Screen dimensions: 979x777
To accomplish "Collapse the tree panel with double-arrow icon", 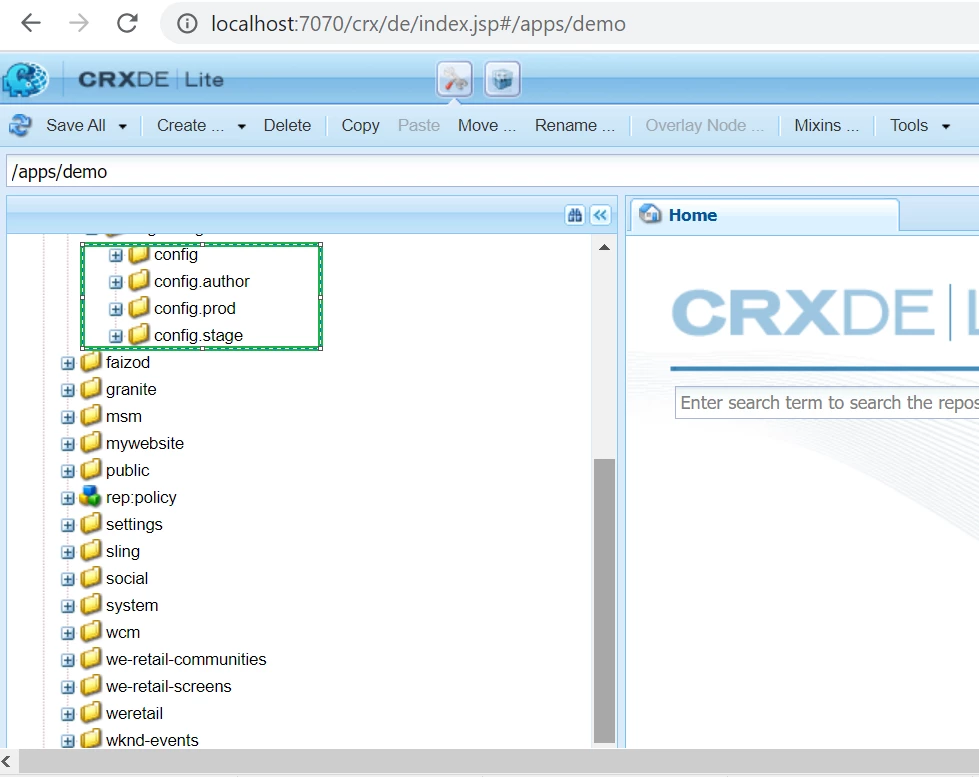I will click(600, 215).
